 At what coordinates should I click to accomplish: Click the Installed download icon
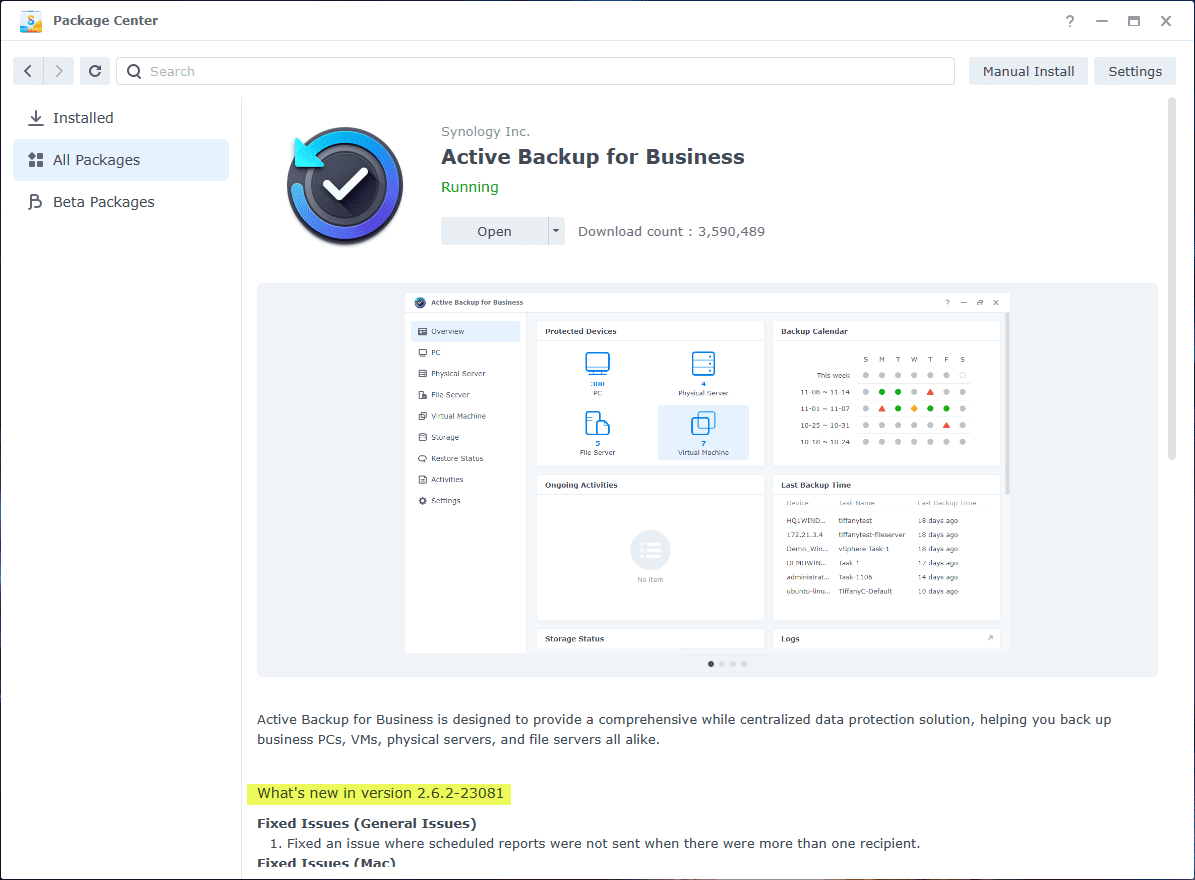(35, 118)
